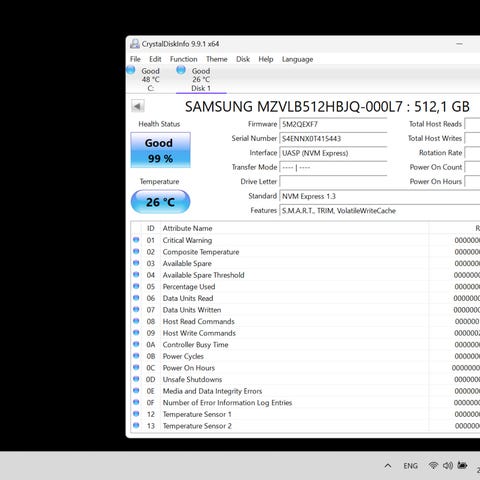This screenshot has width=480, height=480.
Task: Open the Function menu
Action: (x=183, y=59)
